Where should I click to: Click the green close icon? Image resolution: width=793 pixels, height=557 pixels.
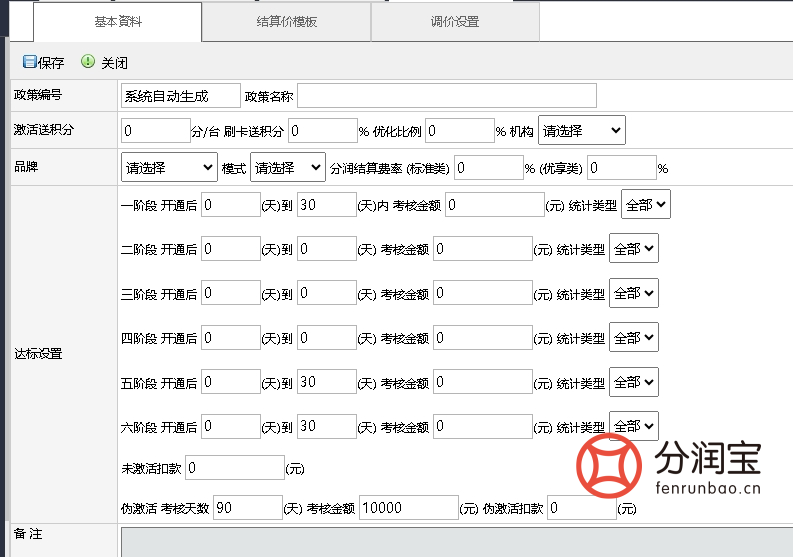(87, 61)
